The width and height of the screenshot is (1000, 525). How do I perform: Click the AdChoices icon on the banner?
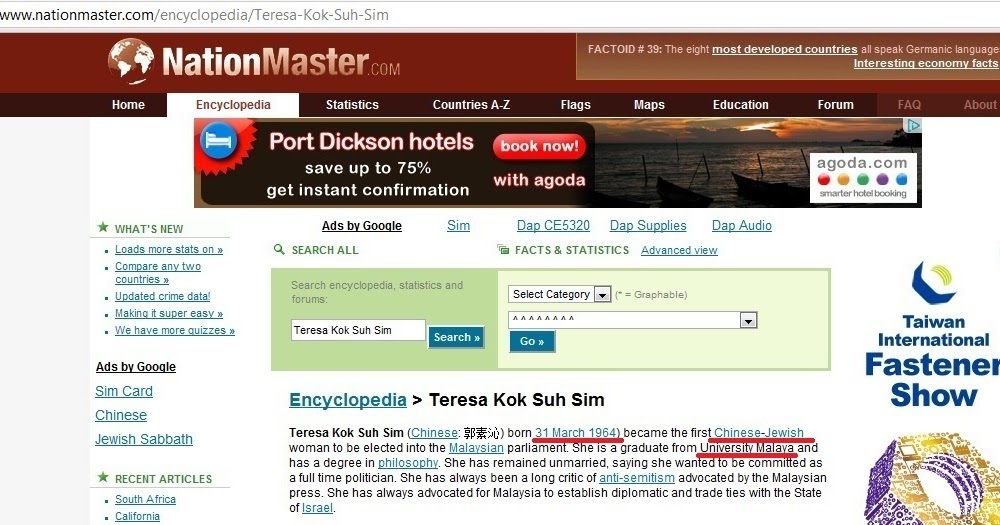coord(914,126)
